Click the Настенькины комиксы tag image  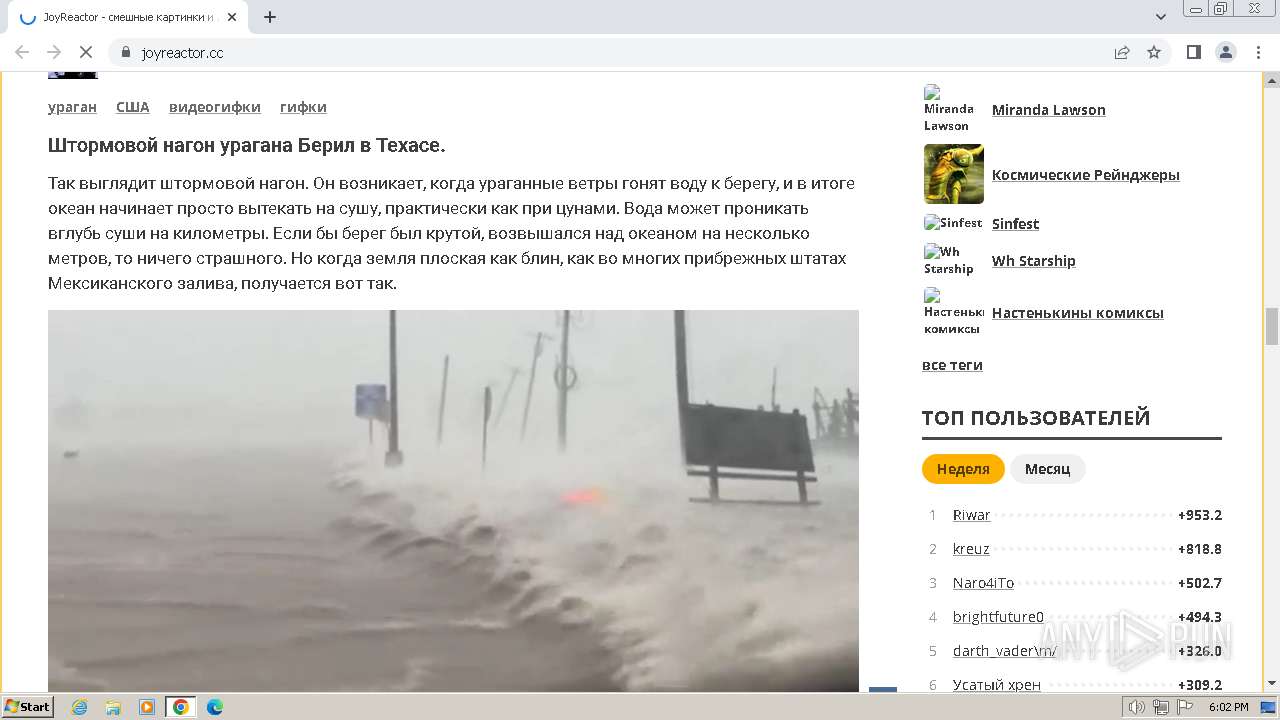(x=953, y=312)
